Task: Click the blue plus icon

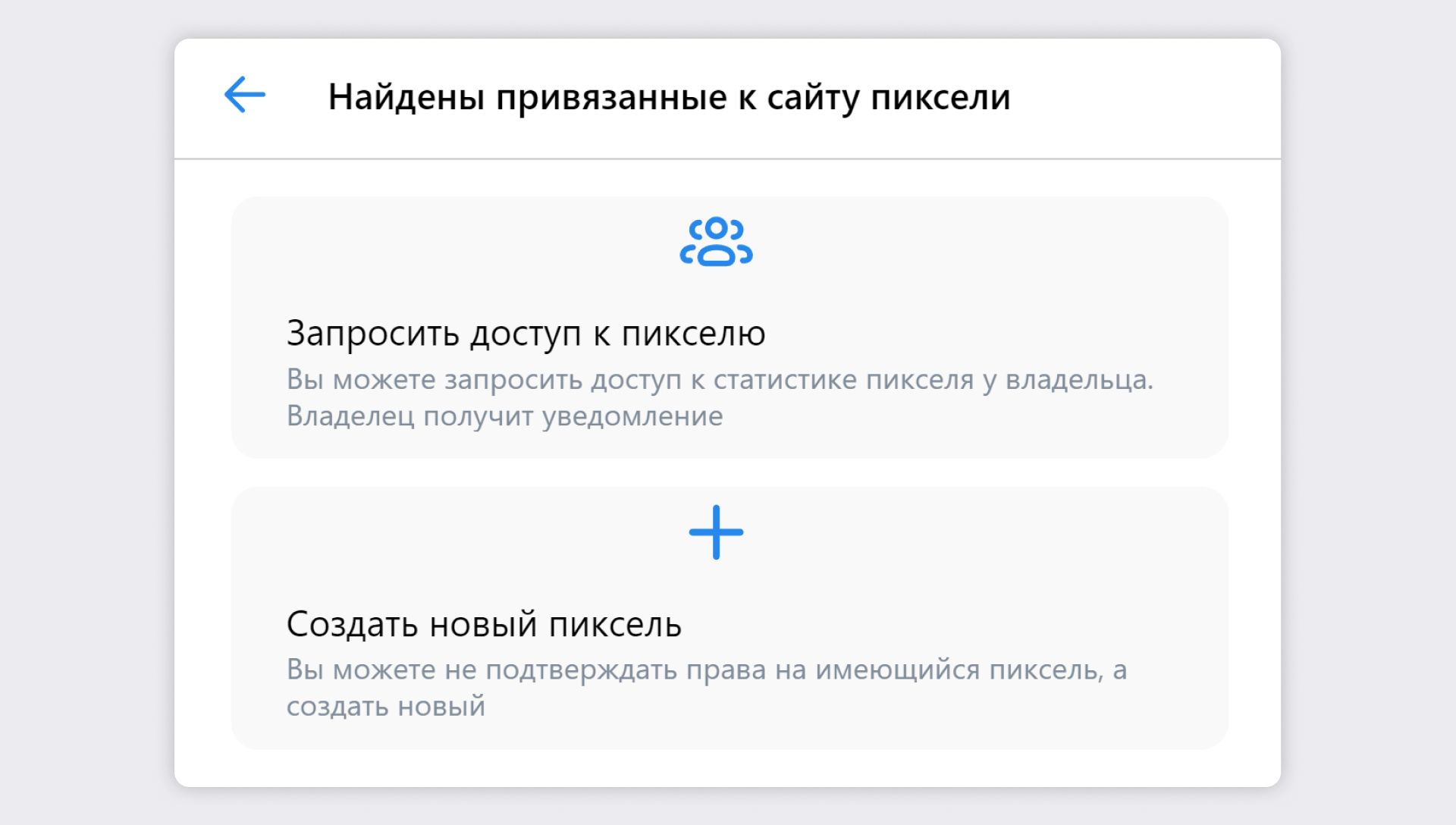Action: (x=716, y=532)
